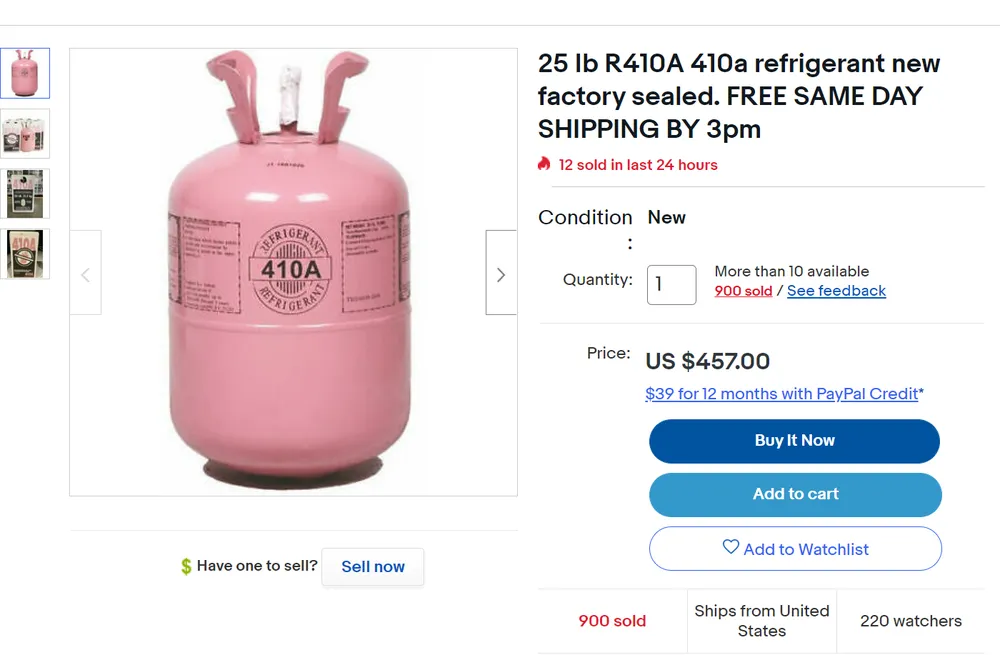Click the Ships from United States box
The image size is (1000, 655).
coord(762,621)
